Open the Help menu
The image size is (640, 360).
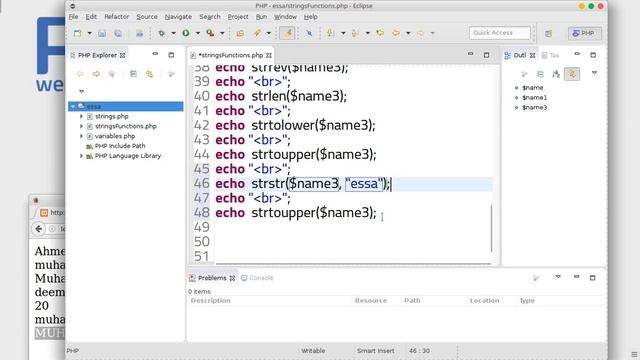click(x=311, y=17)
